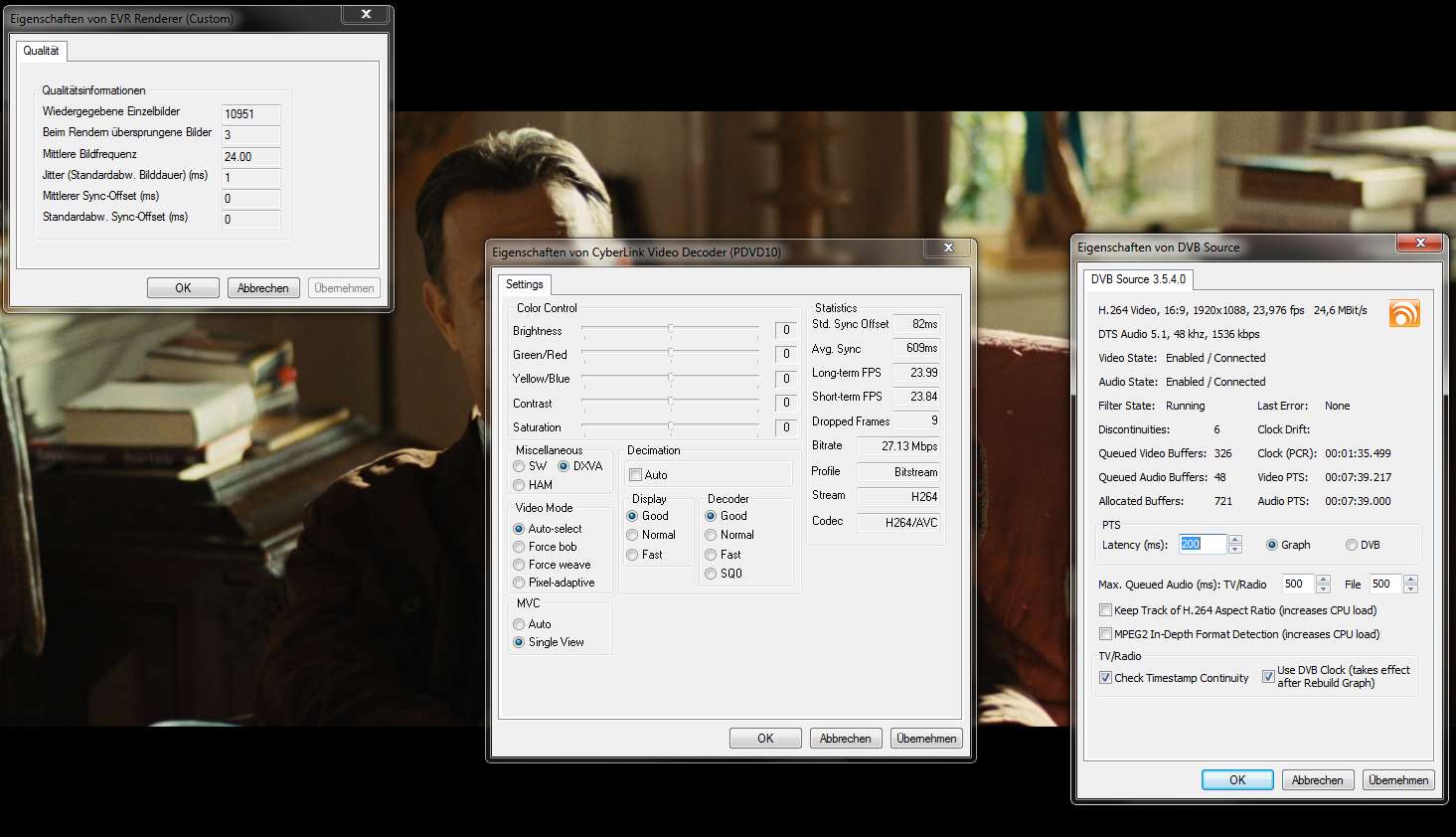Set Decoder quality to SQ0
This screenshot has width=1456, height=837.
pos(711,574)
